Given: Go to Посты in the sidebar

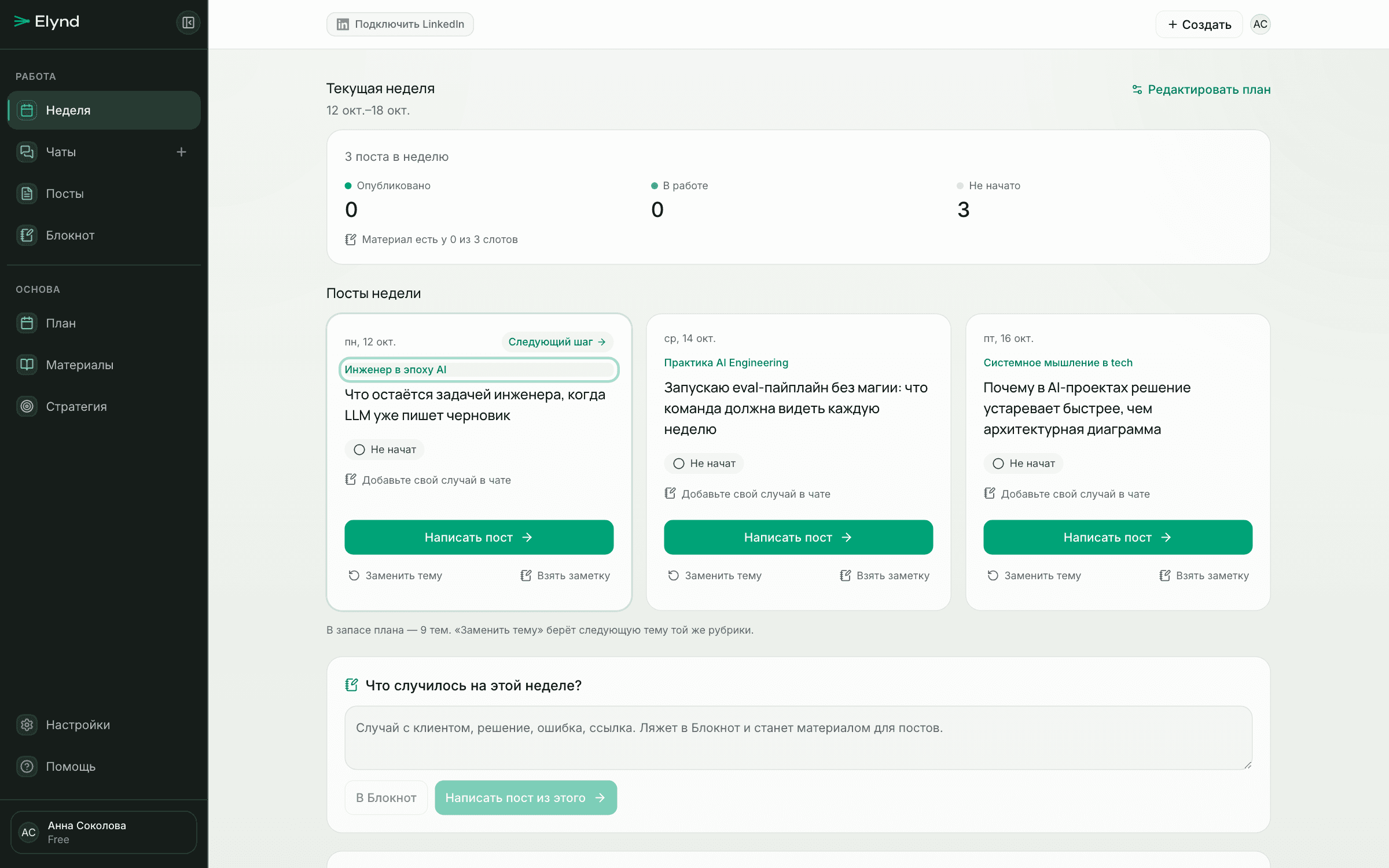Looking at the screenshot, I should [104, 193].
